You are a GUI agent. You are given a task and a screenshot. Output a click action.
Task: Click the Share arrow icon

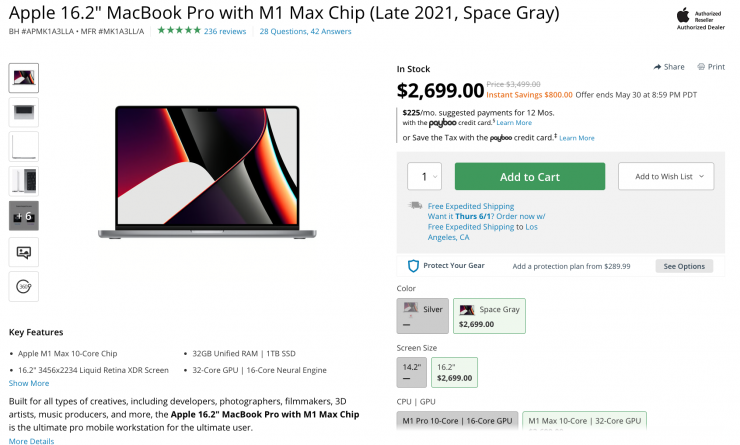[x=658, y=67]
